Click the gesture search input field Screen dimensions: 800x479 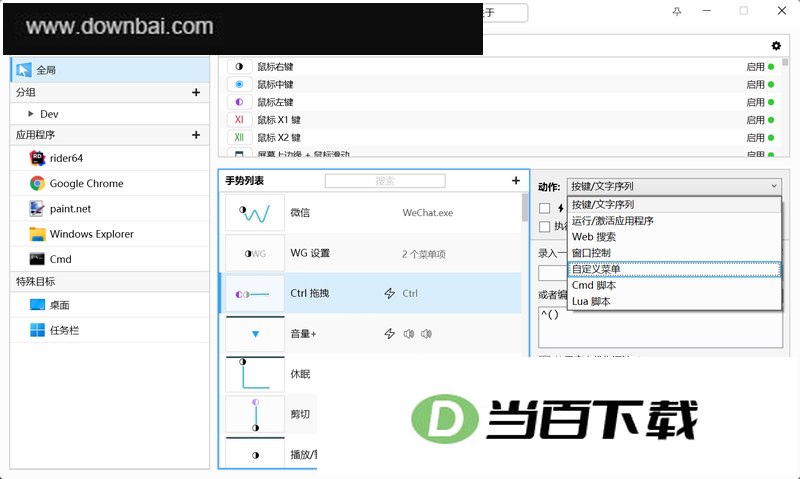385,181
